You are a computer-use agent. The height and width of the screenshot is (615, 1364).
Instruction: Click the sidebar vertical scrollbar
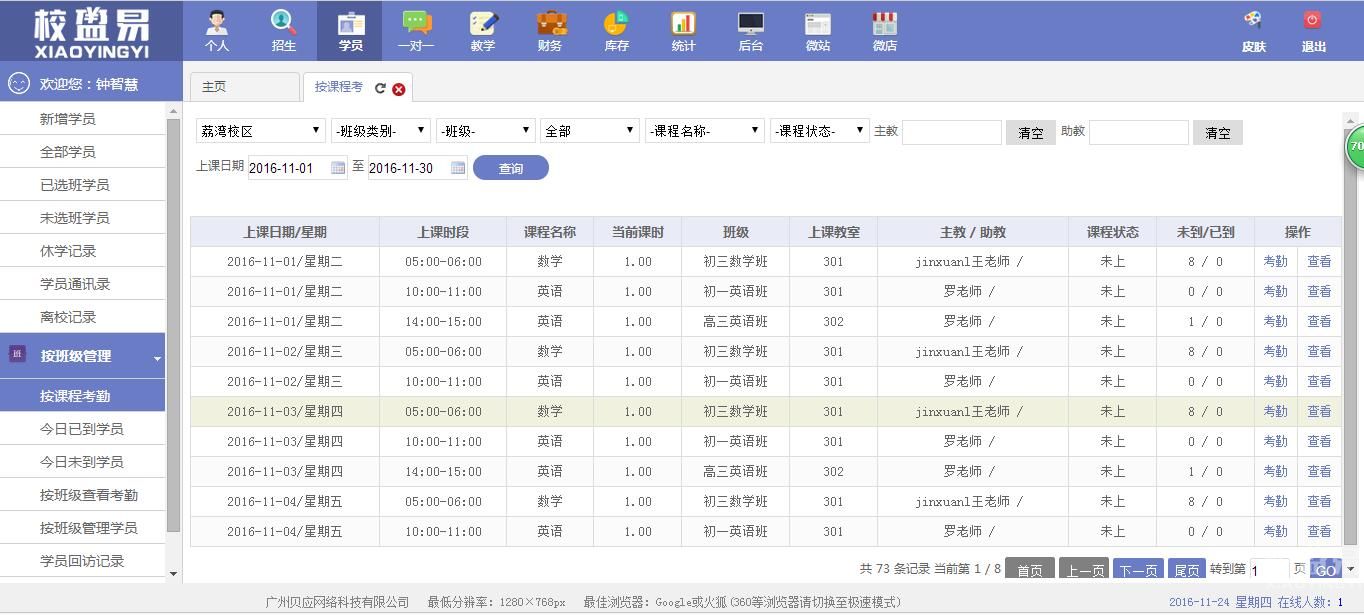(173, 326)
